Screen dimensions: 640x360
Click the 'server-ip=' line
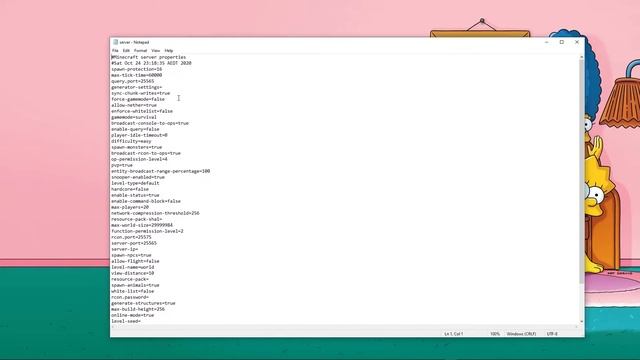(x=124, y=249)
